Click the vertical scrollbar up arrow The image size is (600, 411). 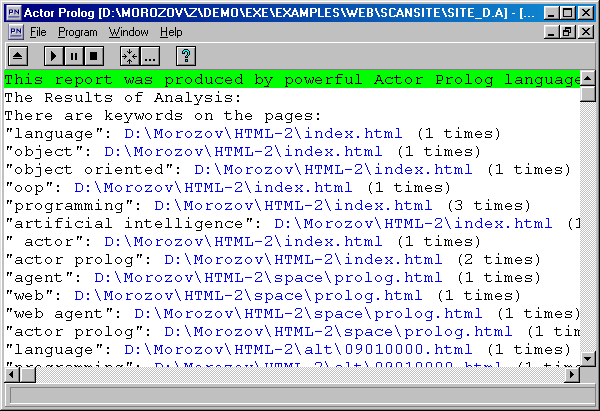tap(588, 78)
